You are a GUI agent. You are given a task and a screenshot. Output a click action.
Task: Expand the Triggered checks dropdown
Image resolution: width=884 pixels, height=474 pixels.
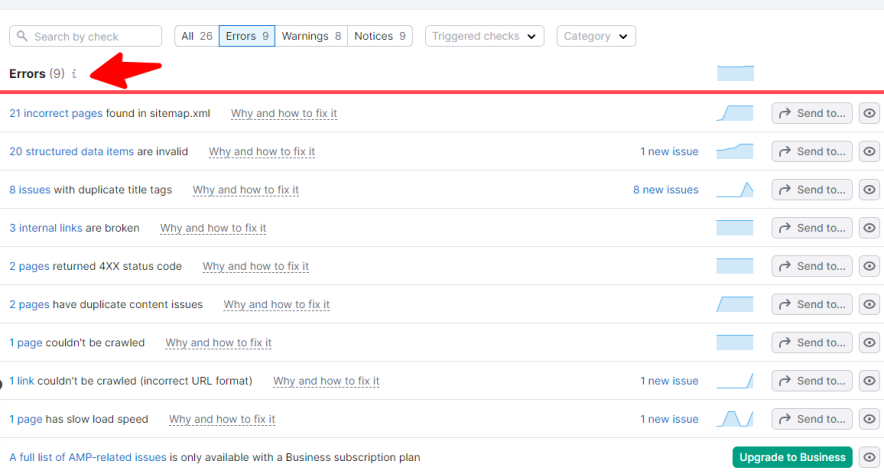(484, 36)
